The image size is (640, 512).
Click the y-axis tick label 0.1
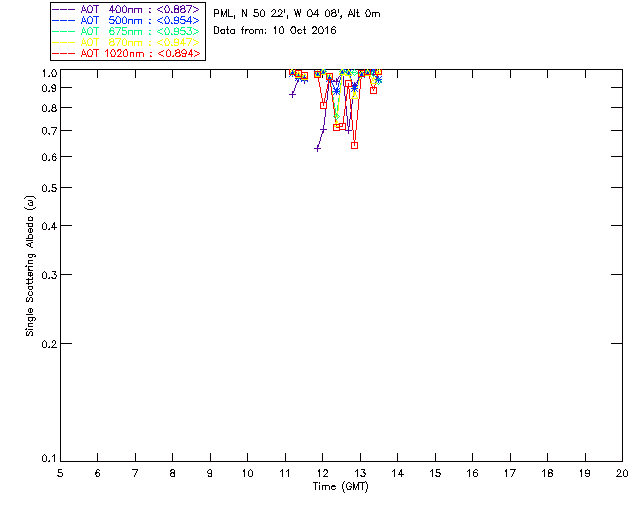pos(49,459)
